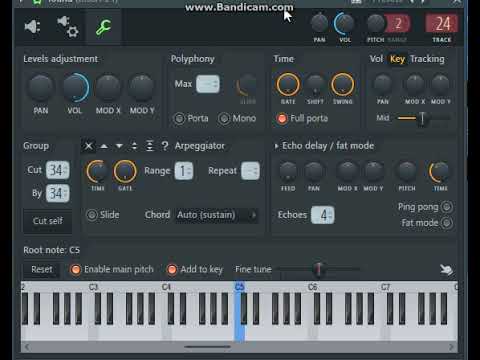Click the Fine tune slider handle

click(x=318, y=269)
